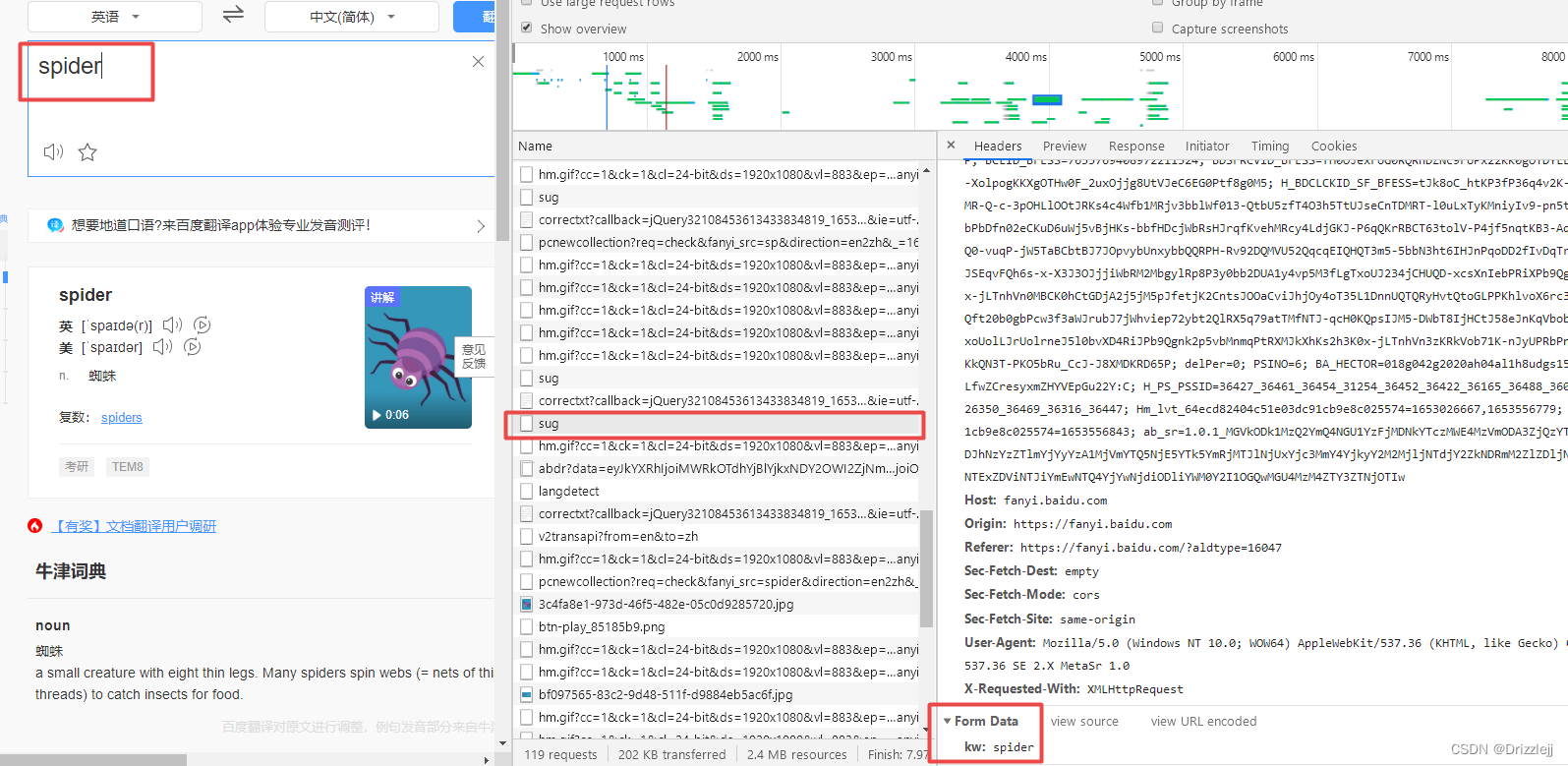1568x766 pixels.
Task: Open target language dropdown 中文(简体)
Action: click(352, 17)
